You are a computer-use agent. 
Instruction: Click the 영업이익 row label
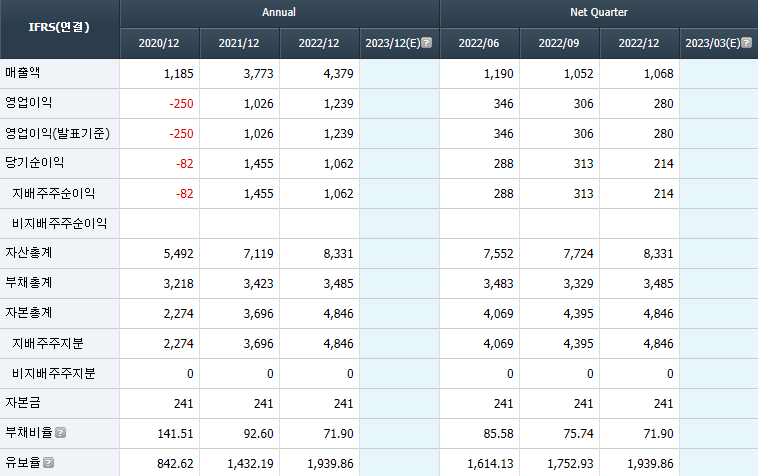click(29, 102)
